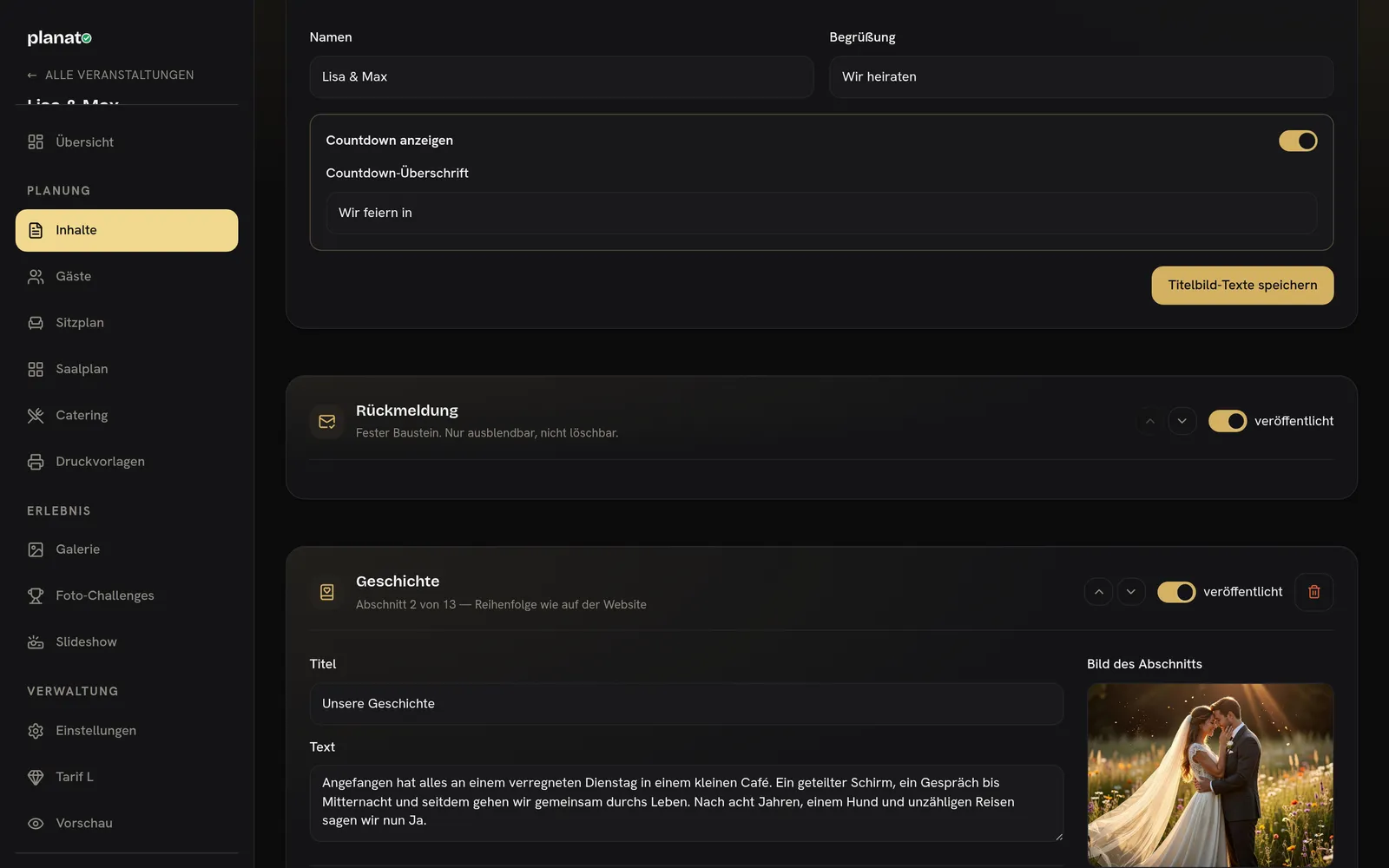Move Geschichte section down with chevron
Screen dimensions: 1389x868
click(1130, 592)
